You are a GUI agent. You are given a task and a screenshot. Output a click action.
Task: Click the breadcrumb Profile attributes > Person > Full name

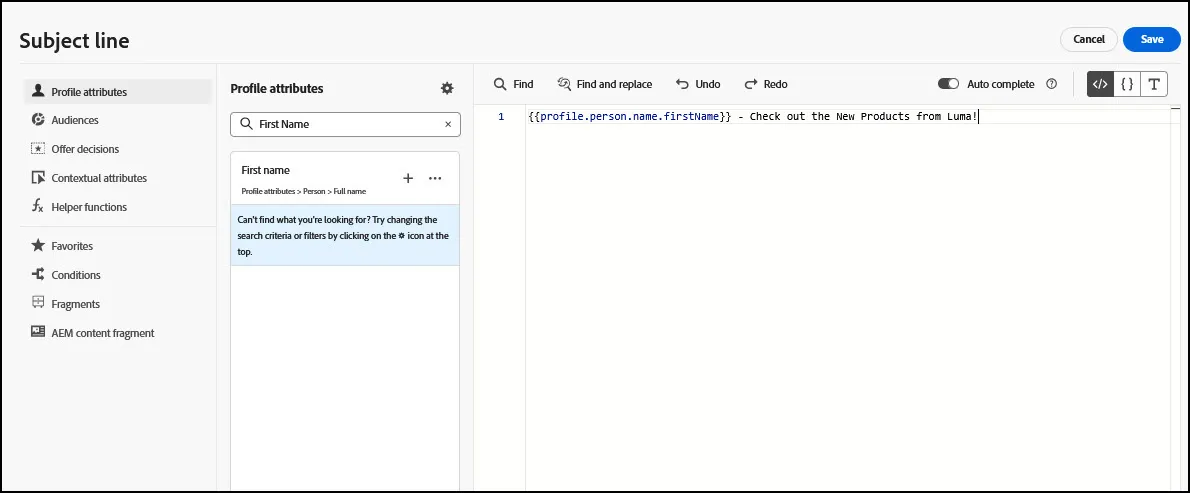(x=304, y=191)
